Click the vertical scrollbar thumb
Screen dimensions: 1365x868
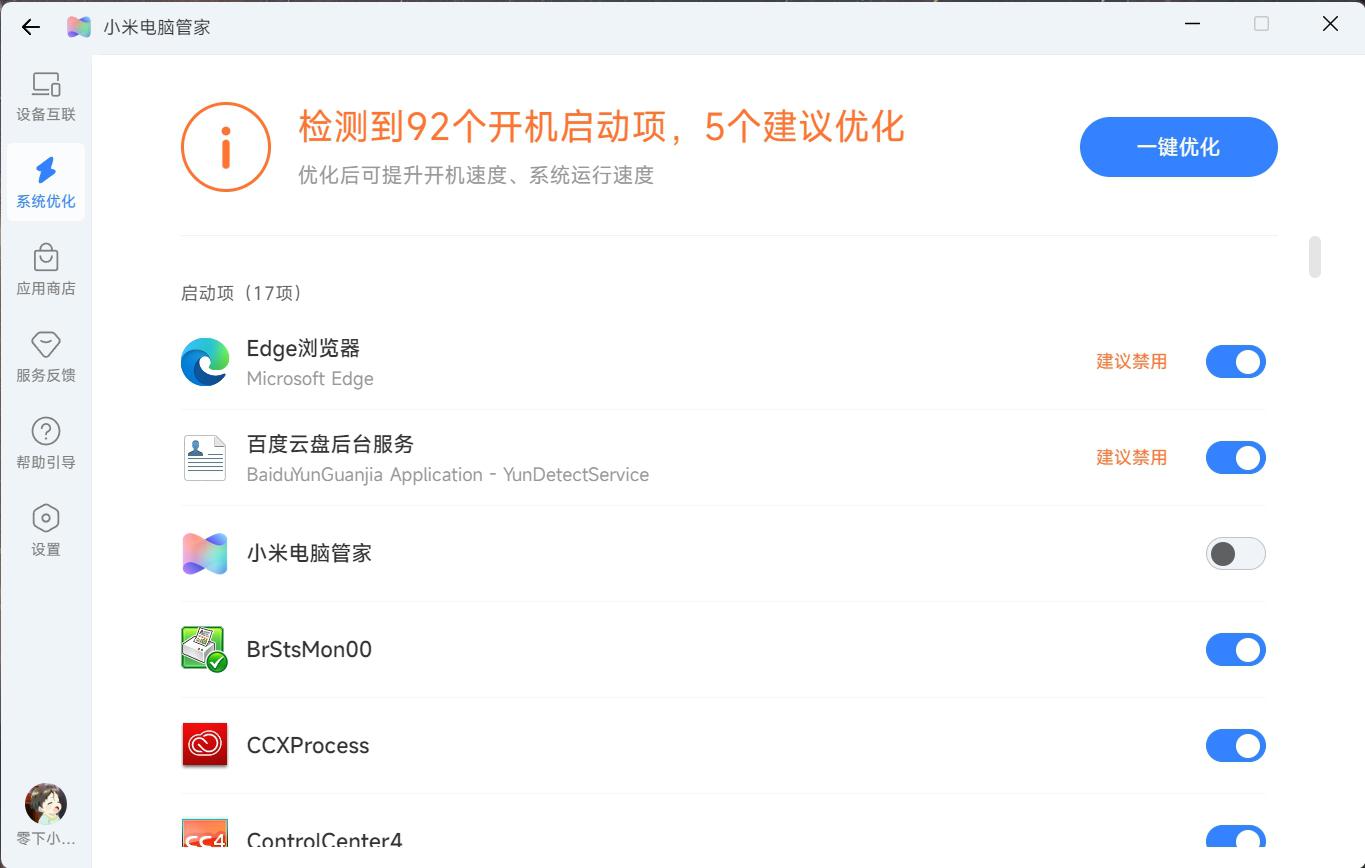coord(1315,257)
